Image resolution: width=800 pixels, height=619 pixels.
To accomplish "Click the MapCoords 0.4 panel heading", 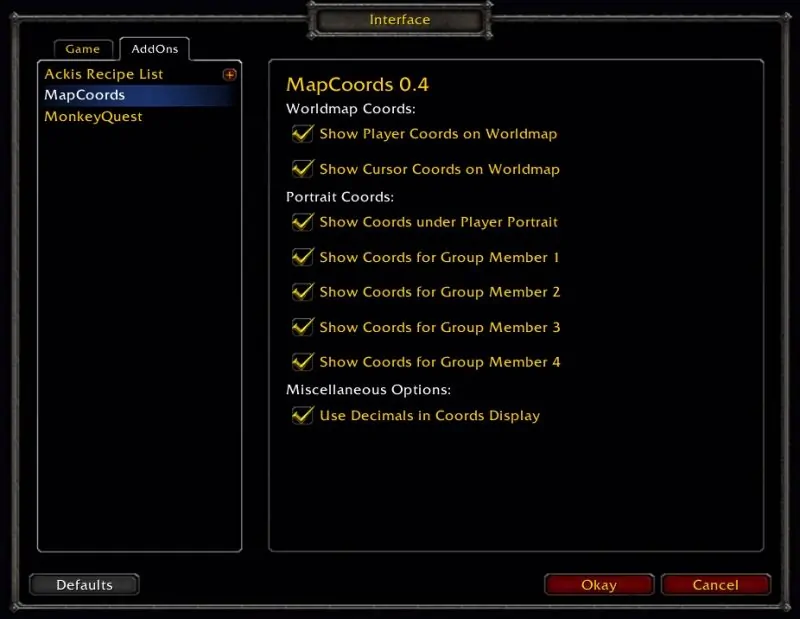I will pyautogui.click(x=357, y=85).
